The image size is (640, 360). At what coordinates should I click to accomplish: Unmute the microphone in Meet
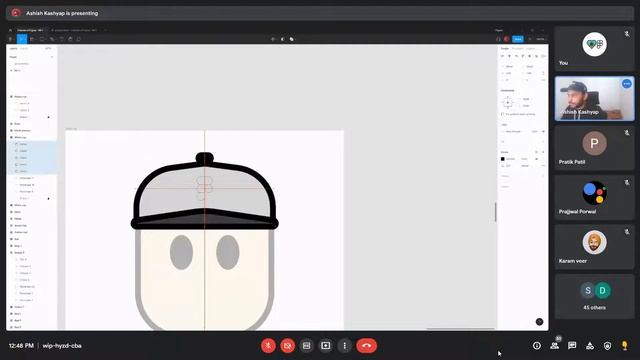268,346
